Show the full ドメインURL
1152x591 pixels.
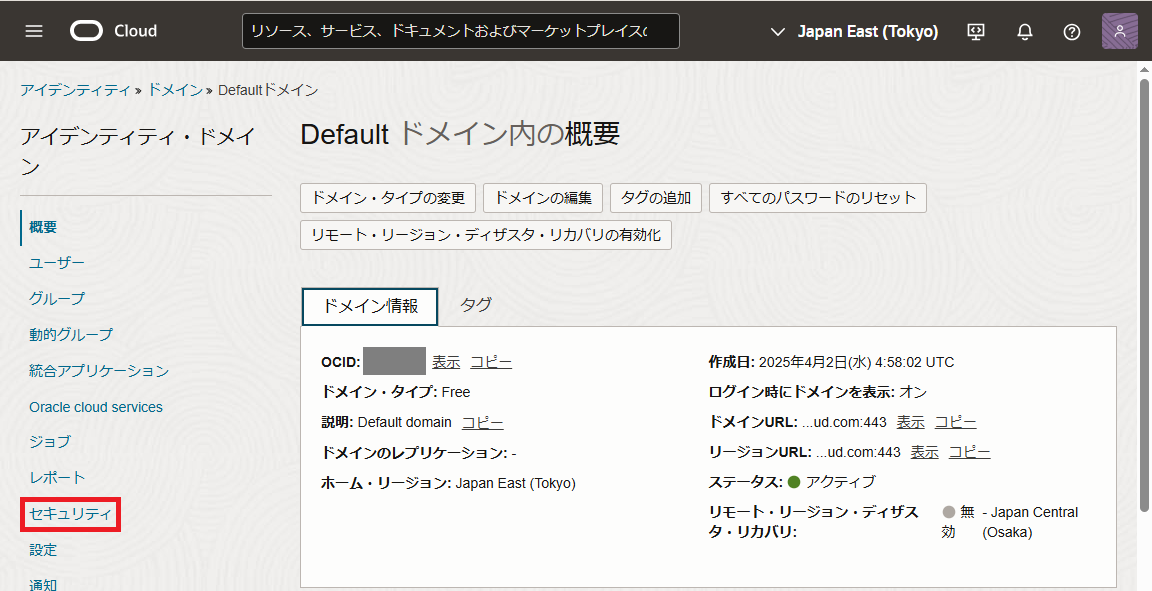pos(910,422)
